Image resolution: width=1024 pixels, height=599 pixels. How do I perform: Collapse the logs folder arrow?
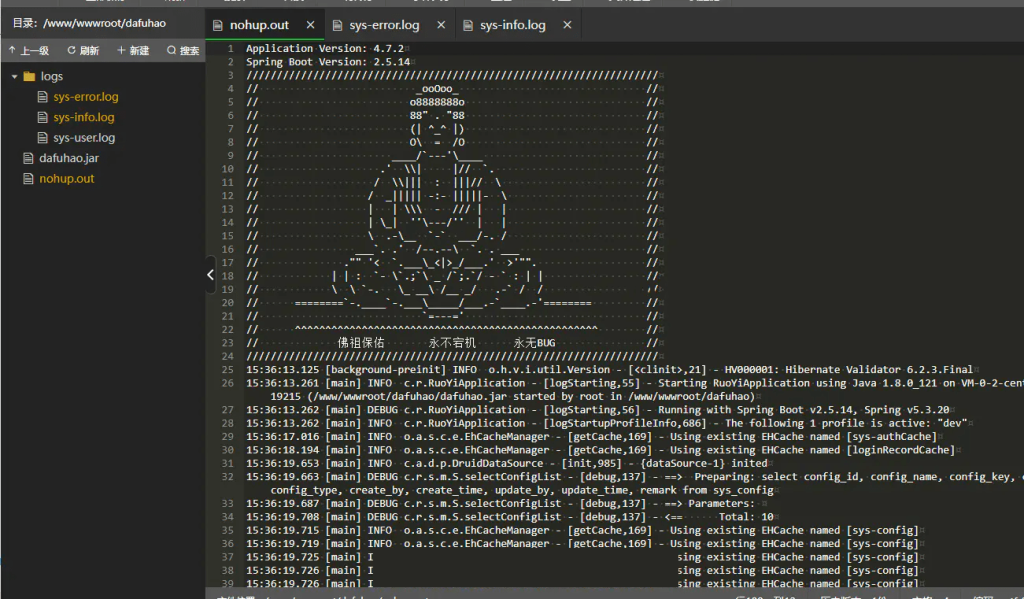click(14, 77)
